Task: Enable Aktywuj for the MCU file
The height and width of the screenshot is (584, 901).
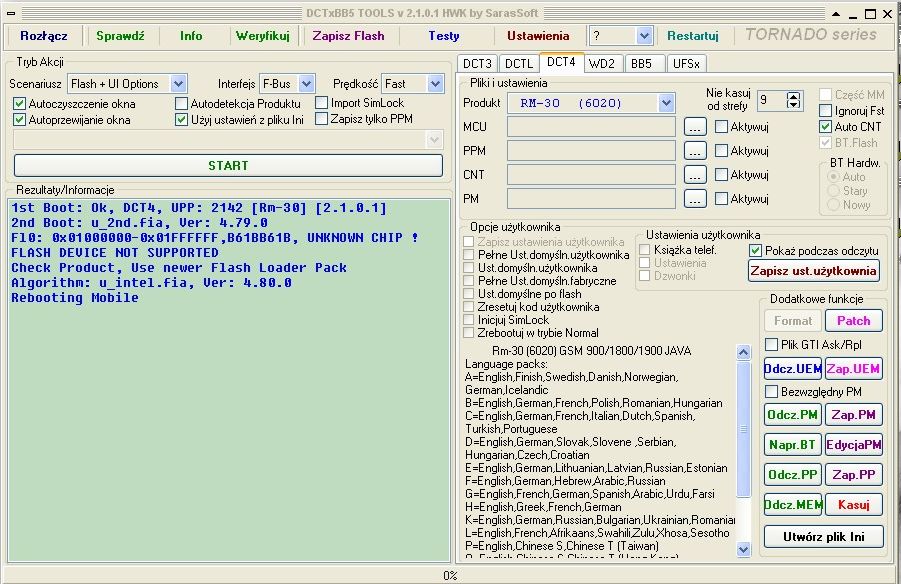Action: point(721,126)
